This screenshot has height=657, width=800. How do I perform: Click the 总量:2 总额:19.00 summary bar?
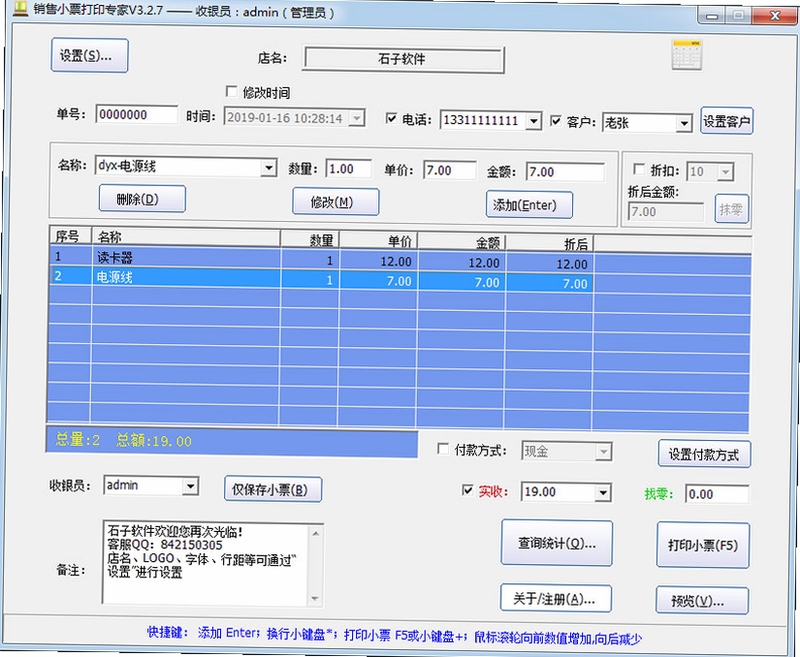pos(232,441)
